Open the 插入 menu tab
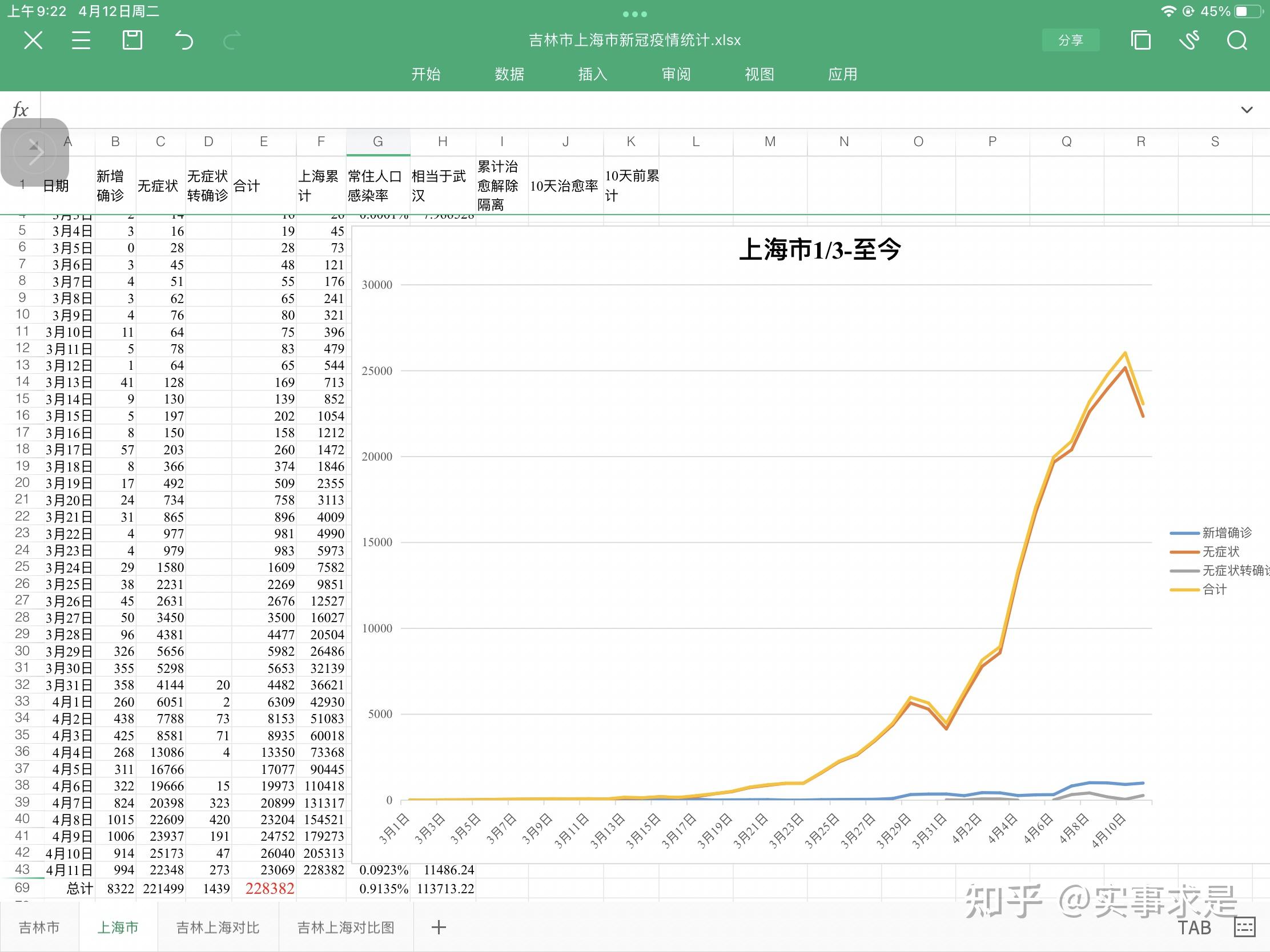 point(593,74)
